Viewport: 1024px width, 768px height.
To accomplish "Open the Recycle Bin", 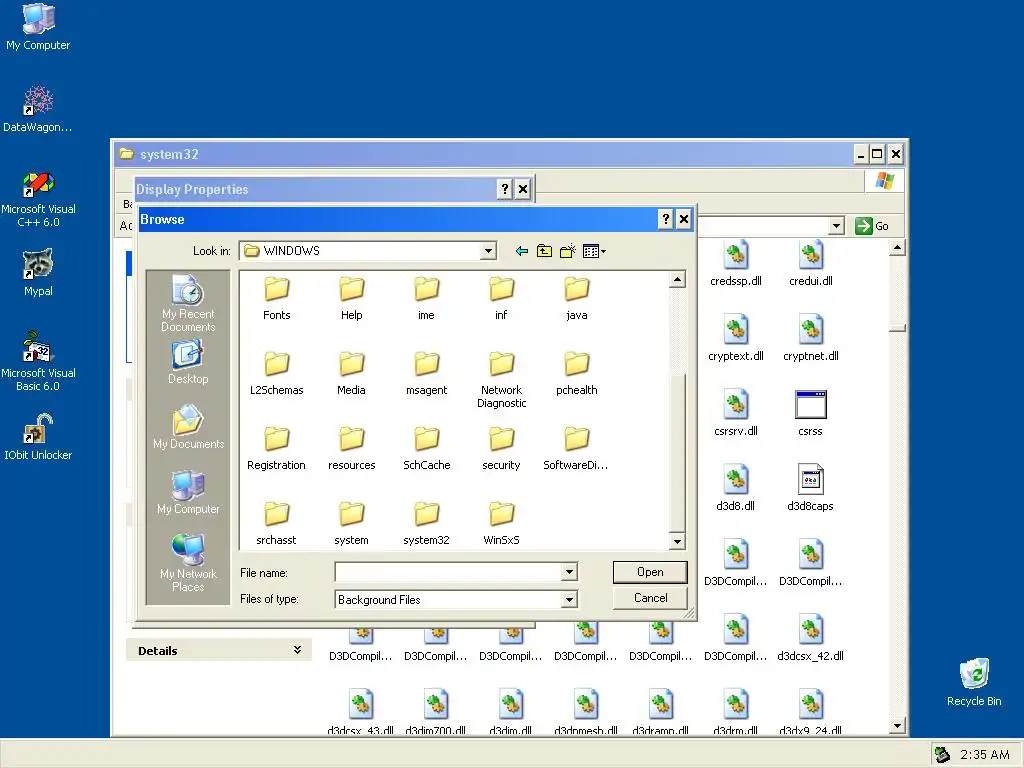I will [x=974, y=682].
